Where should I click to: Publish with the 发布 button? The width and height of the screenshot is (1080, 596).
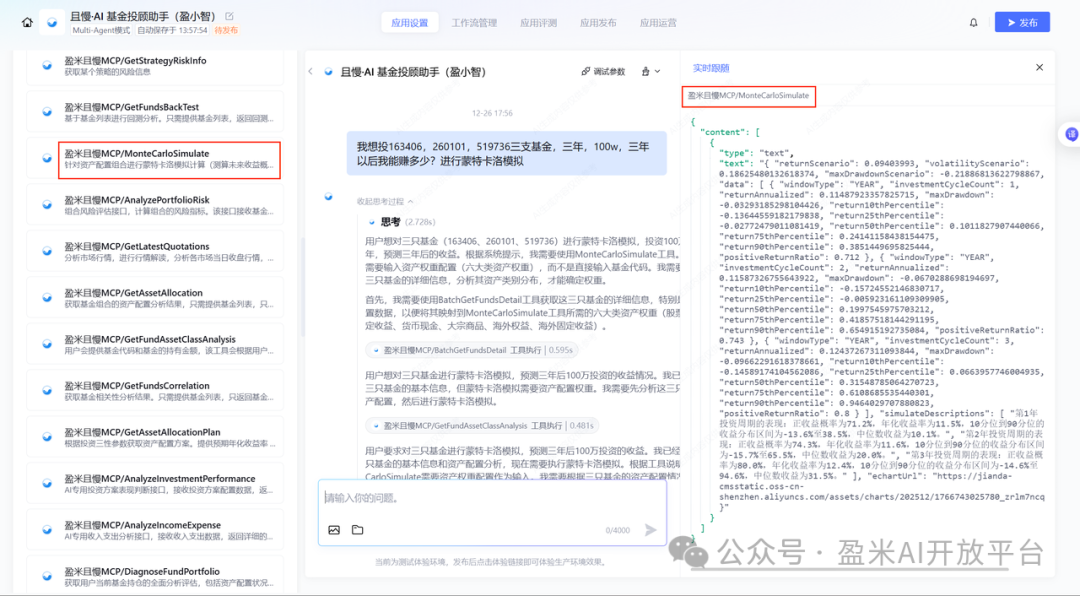(x=1022, y=22)
